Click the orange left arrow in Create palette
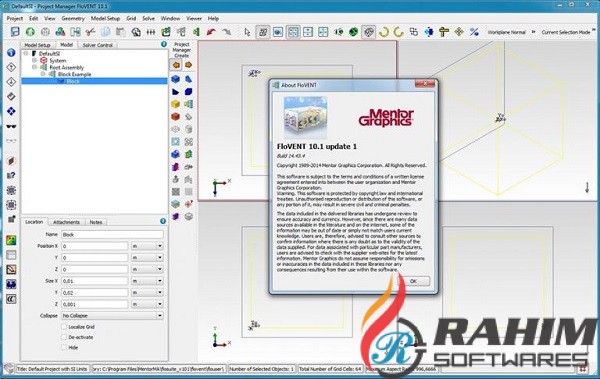The height and width of the screenshot is (379, 600). point(176,65)
